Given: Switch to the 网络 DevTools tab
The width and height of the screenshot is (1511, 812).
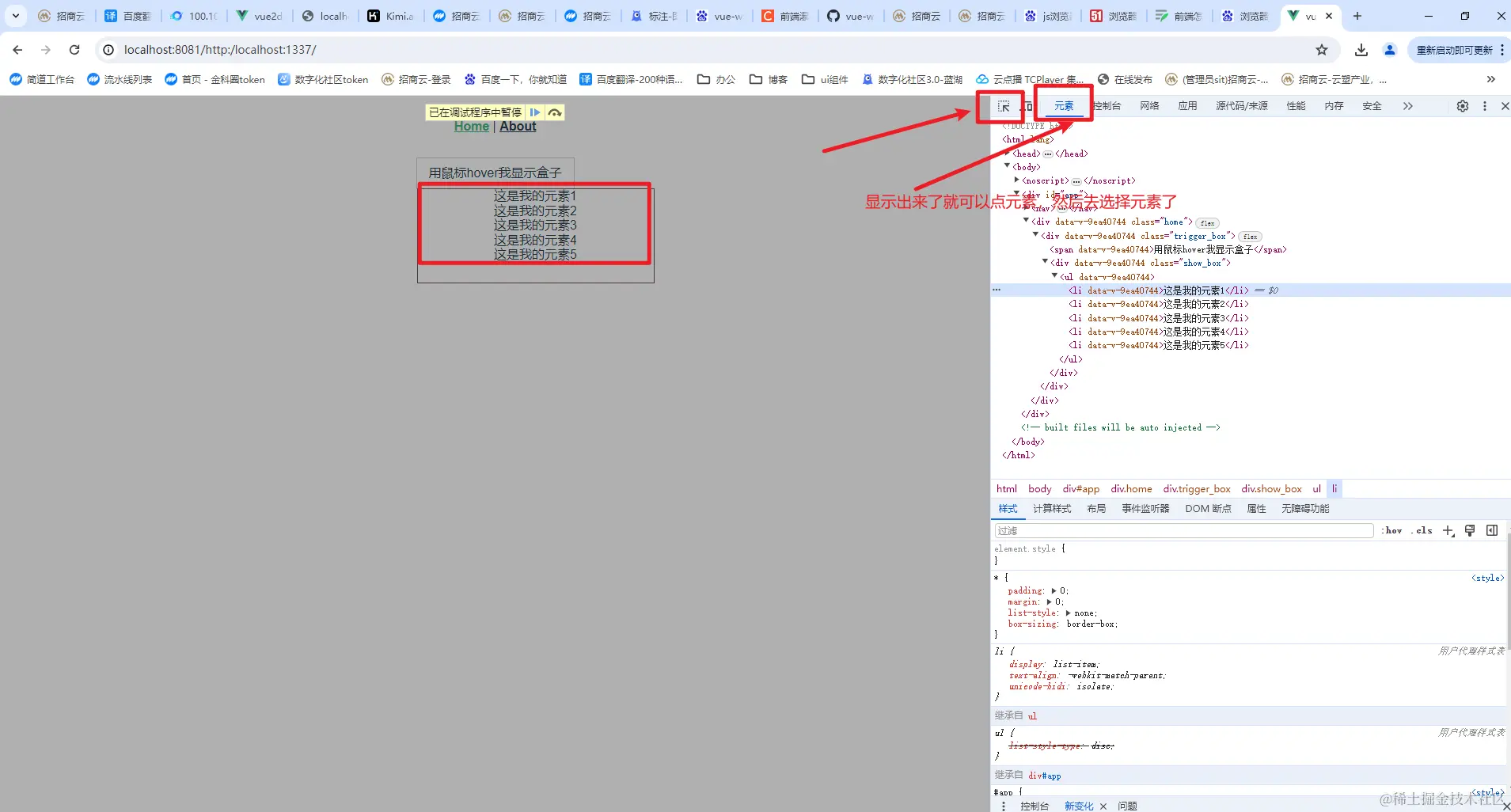Looking at the screenshot, I should [x=1149, y=106].
